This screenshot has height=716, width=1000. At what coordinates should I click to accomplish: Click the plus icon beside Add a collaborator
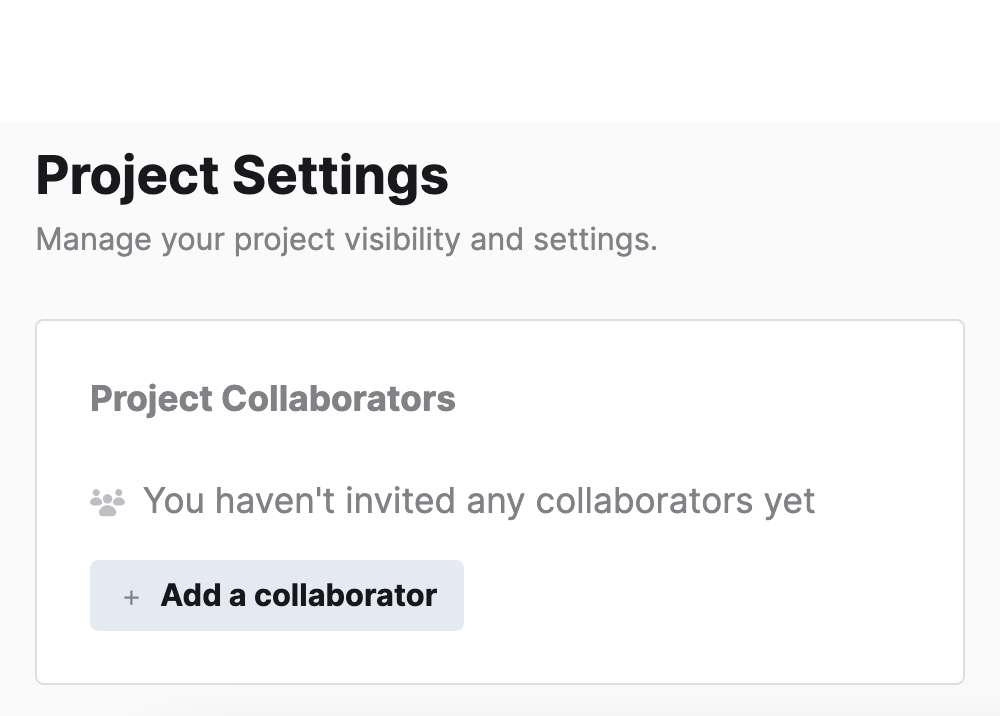[x=131, y=598]
